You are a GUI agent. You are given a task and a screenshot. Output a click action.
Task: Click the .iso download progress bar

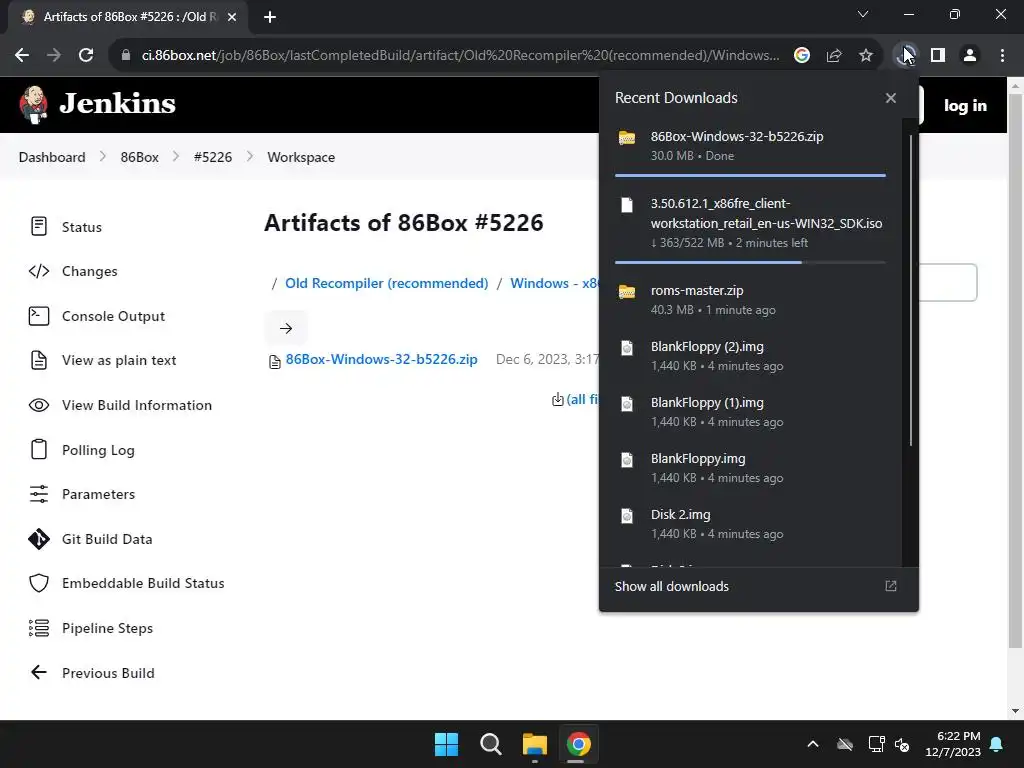[750, 263]
